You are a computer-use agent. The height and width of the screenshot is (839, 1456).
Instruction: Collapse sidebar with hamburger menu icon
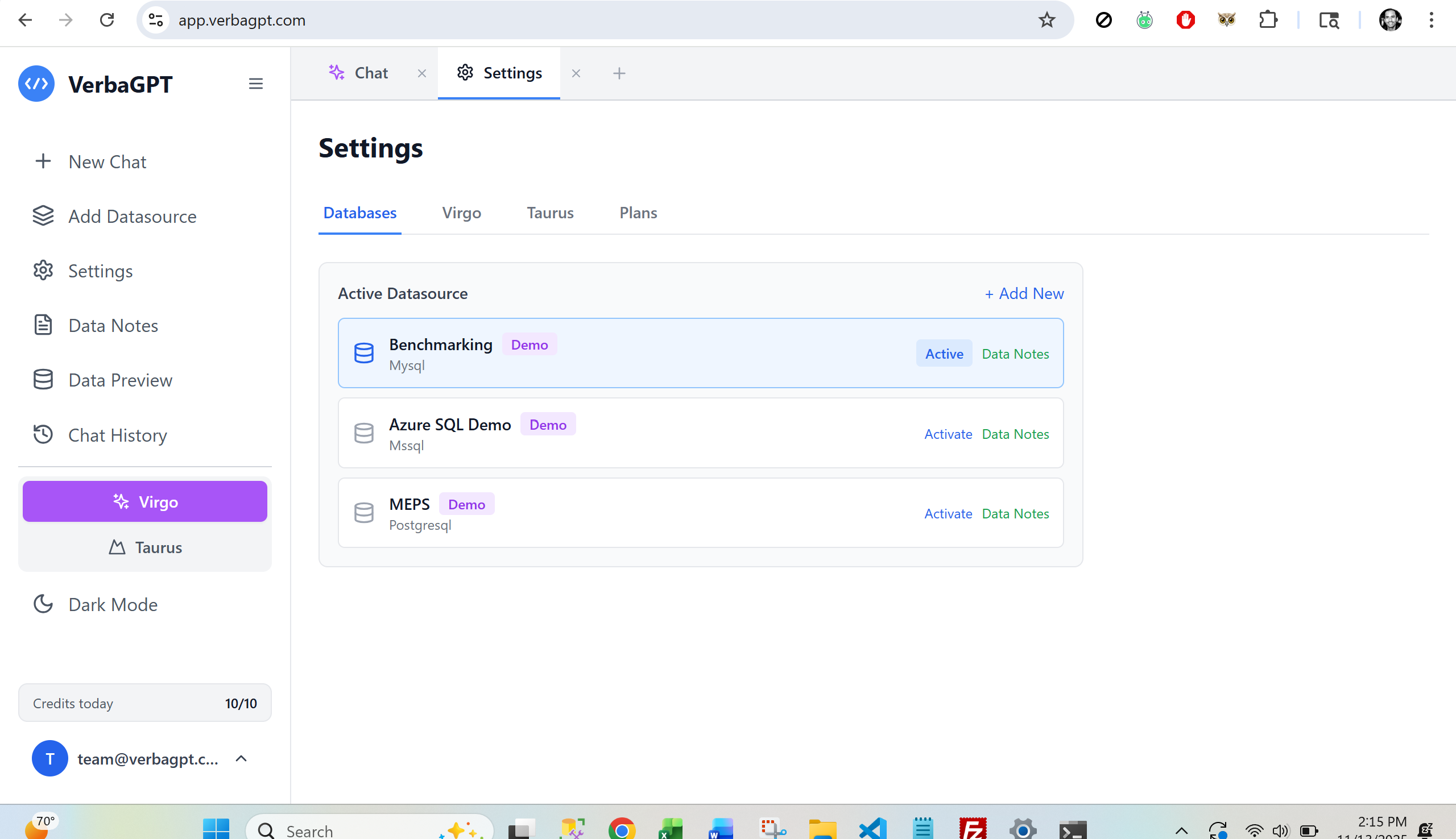click(255, 84)
